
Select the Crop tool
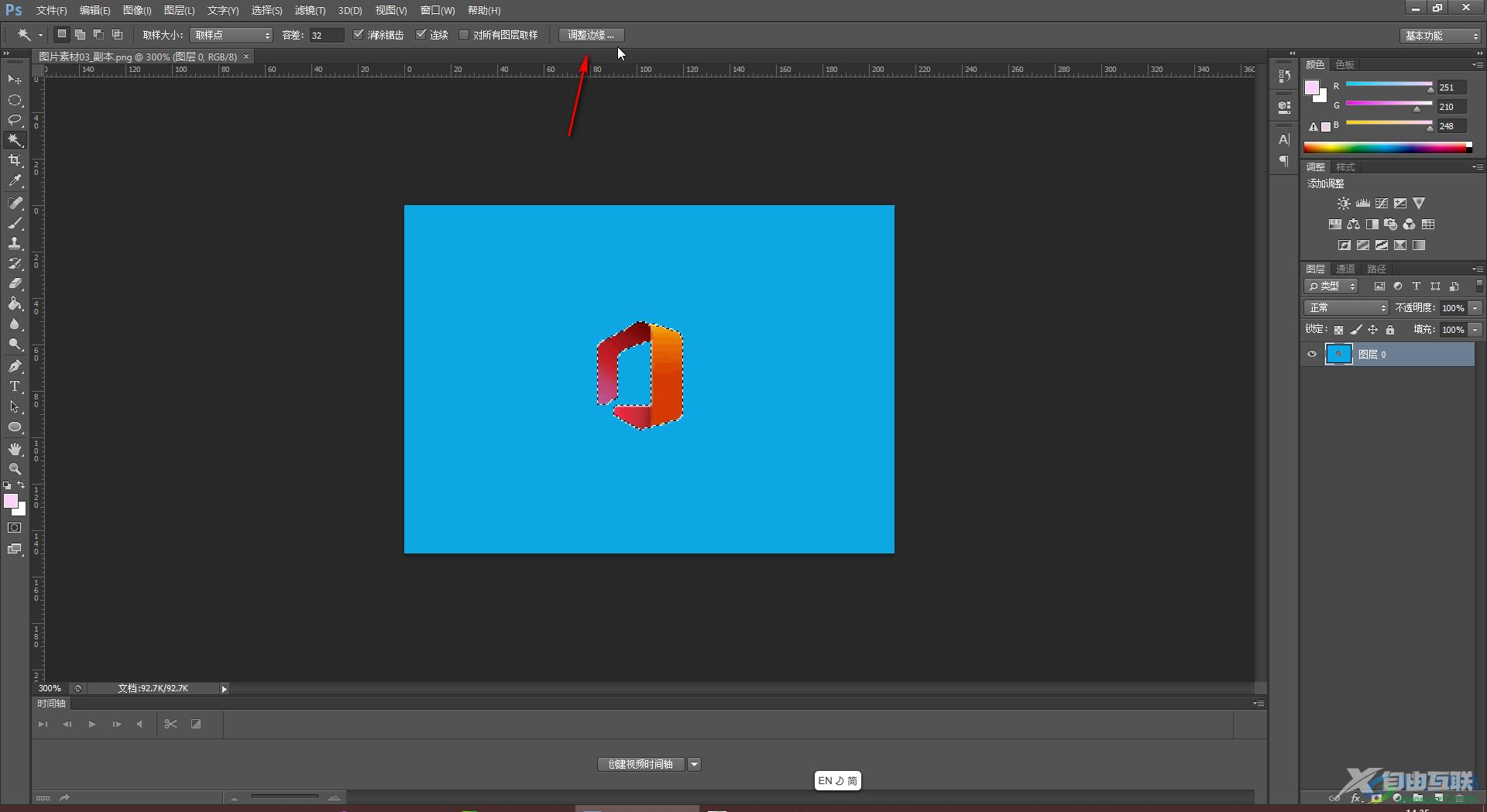(x=15, y=160)
